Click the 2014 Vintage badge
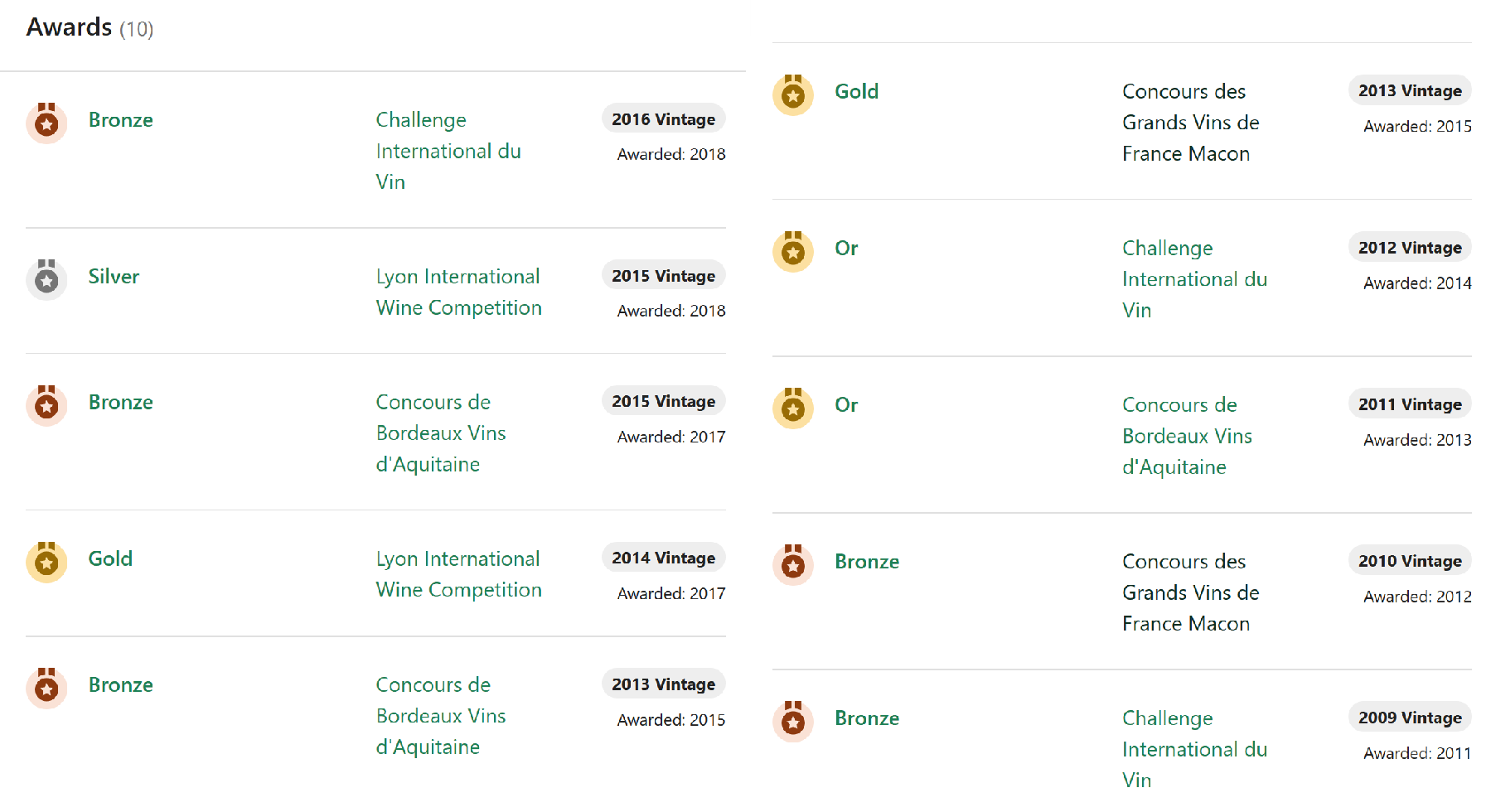 pyautogui.click(x=663, y=558)
